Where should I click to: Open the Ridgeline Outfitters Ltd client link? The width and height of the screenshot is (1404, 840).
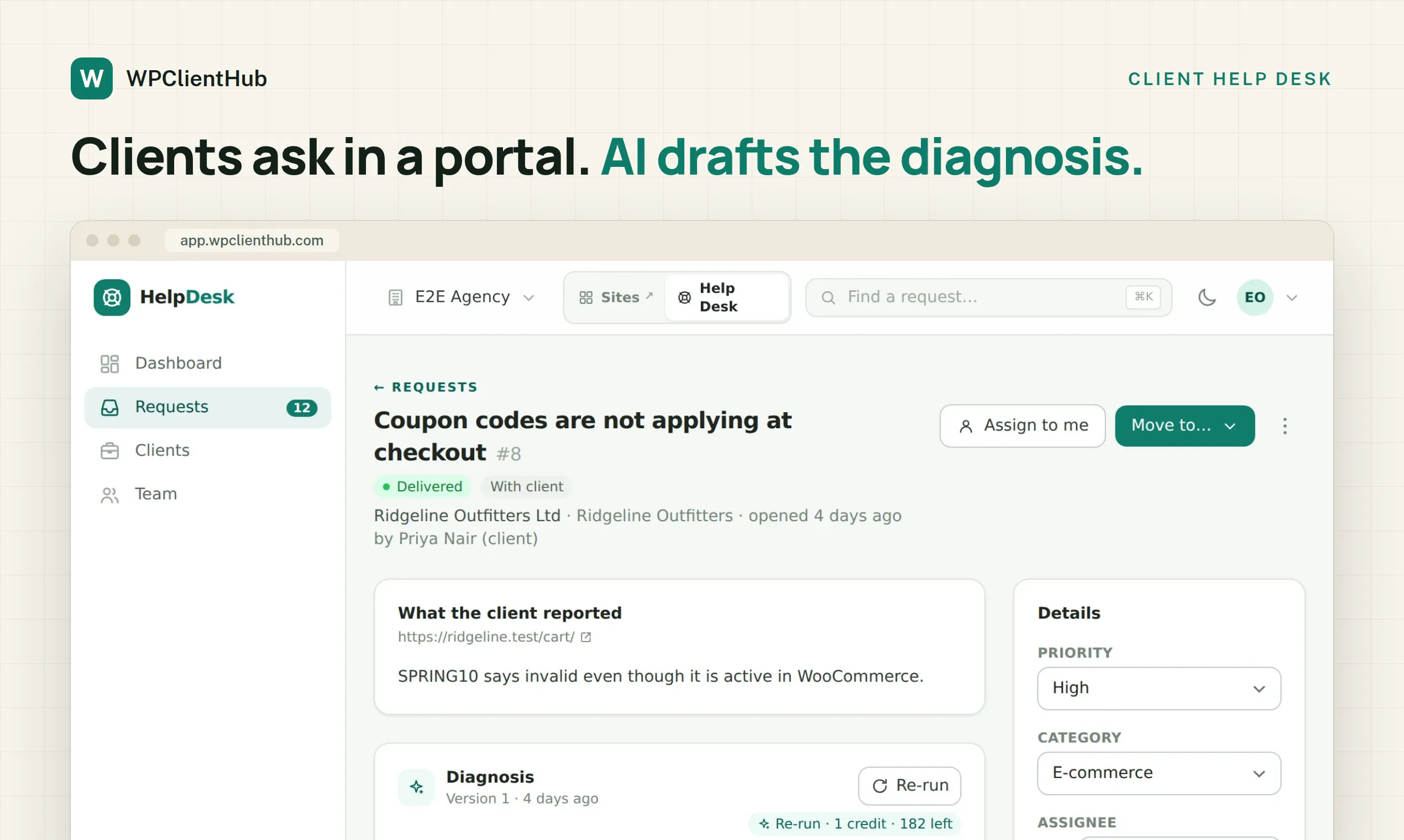coord(468,516)
